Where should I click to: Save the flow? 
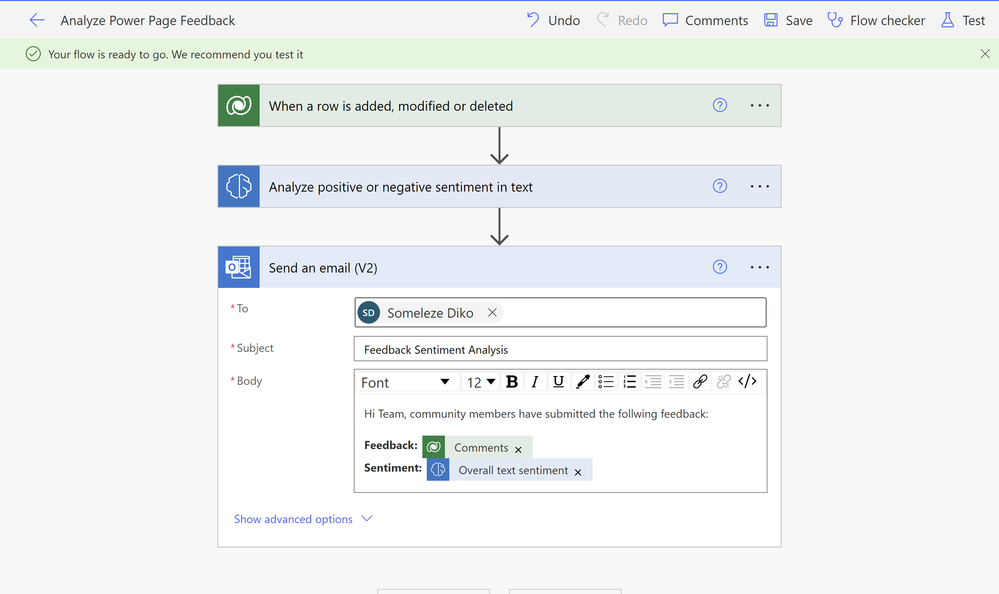pos(788,20)
